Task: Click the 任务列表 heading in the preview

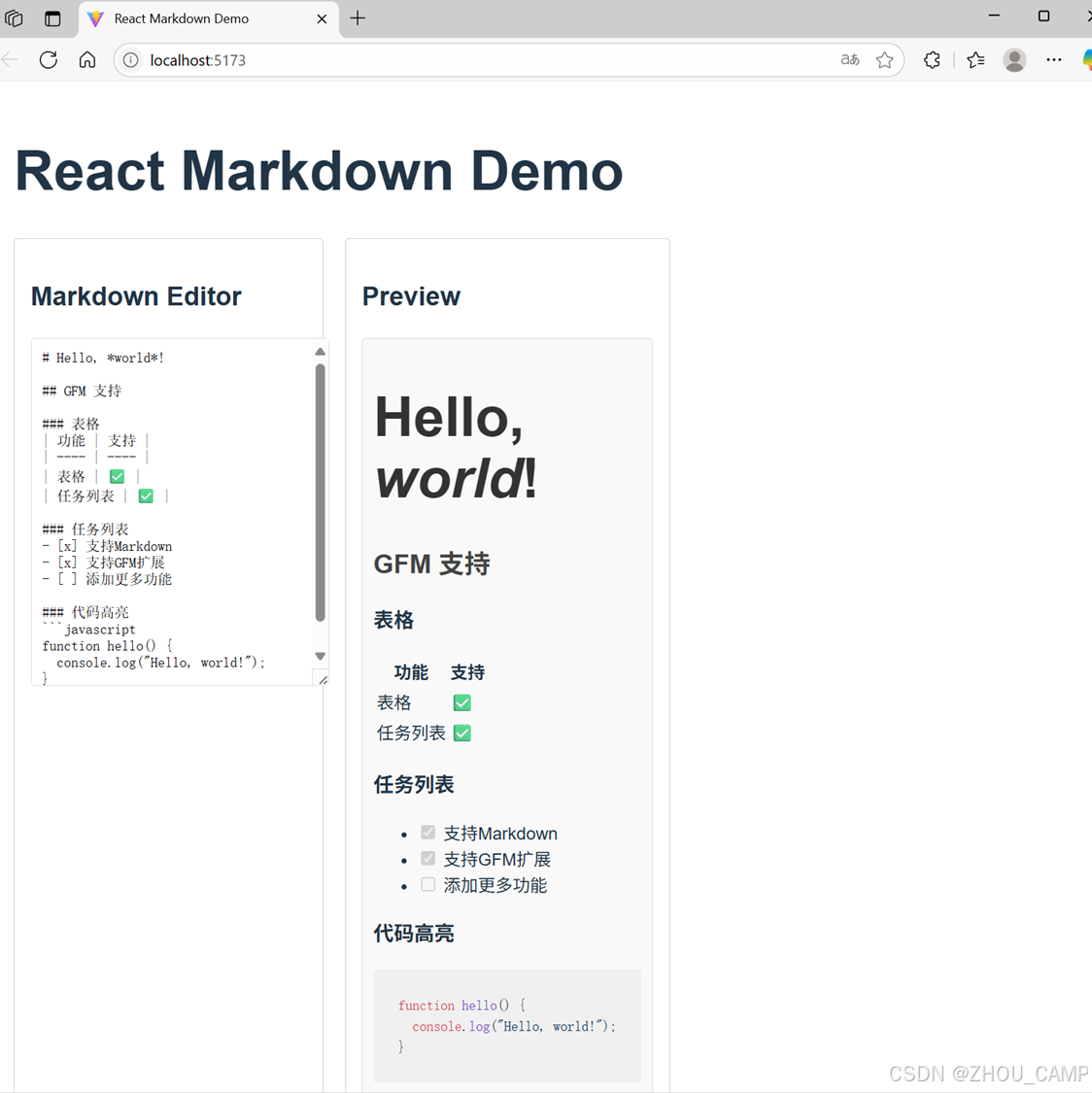Action: tap(414, 784)
